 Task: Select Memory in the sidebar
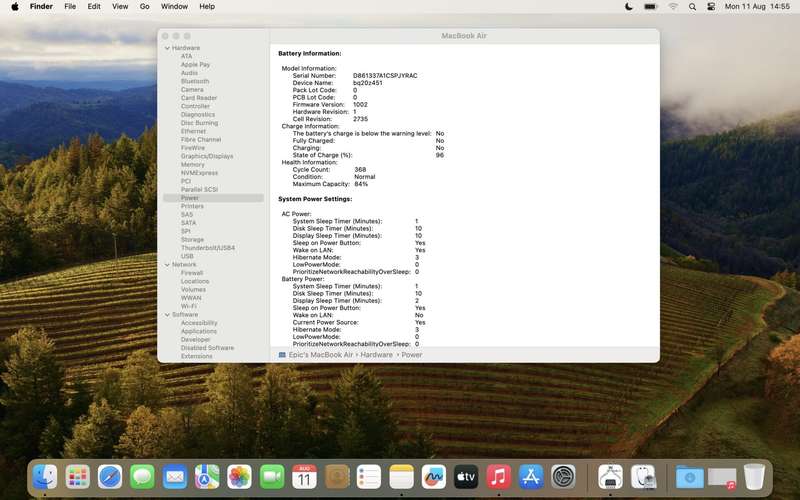(192, 164)
